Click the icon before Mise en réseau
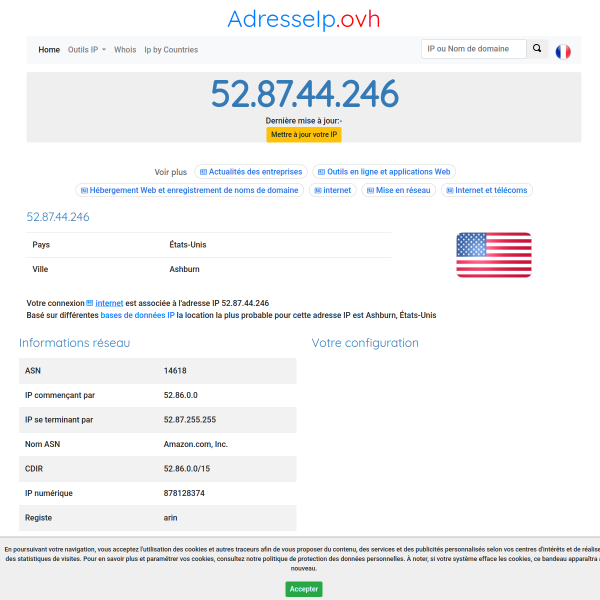This screenshot has height=600, width=600. coord(370,191)
